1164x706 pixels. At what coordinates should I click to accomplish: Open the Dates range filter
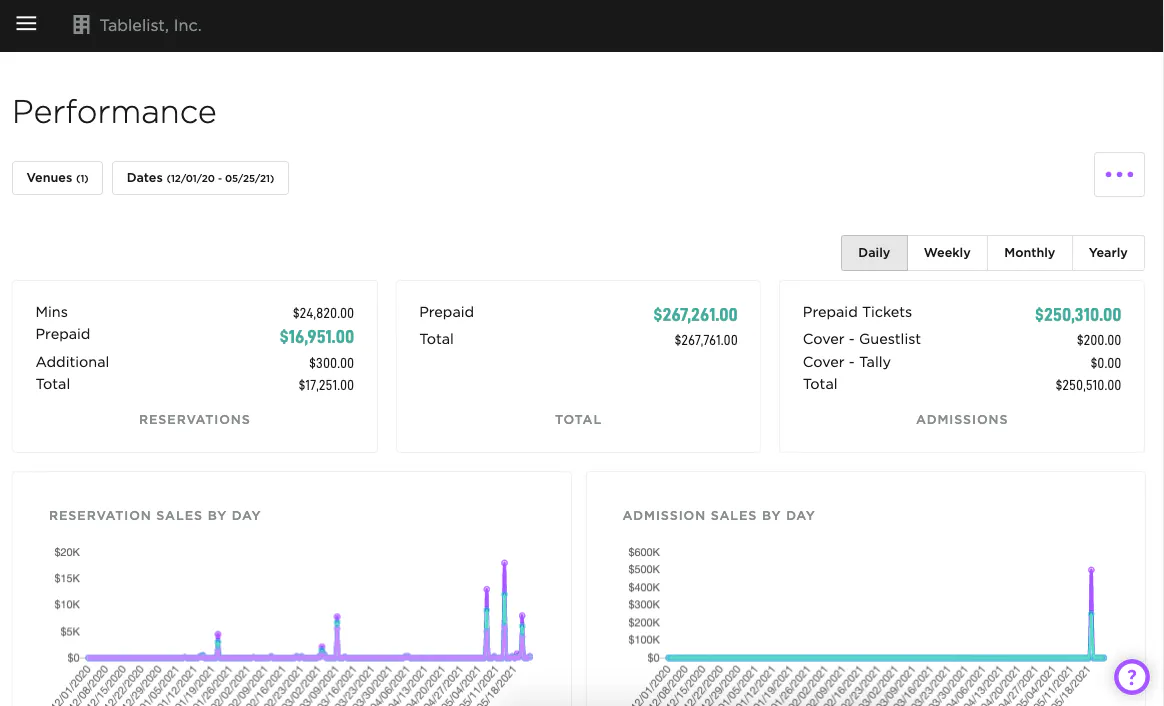coord(200,178)
